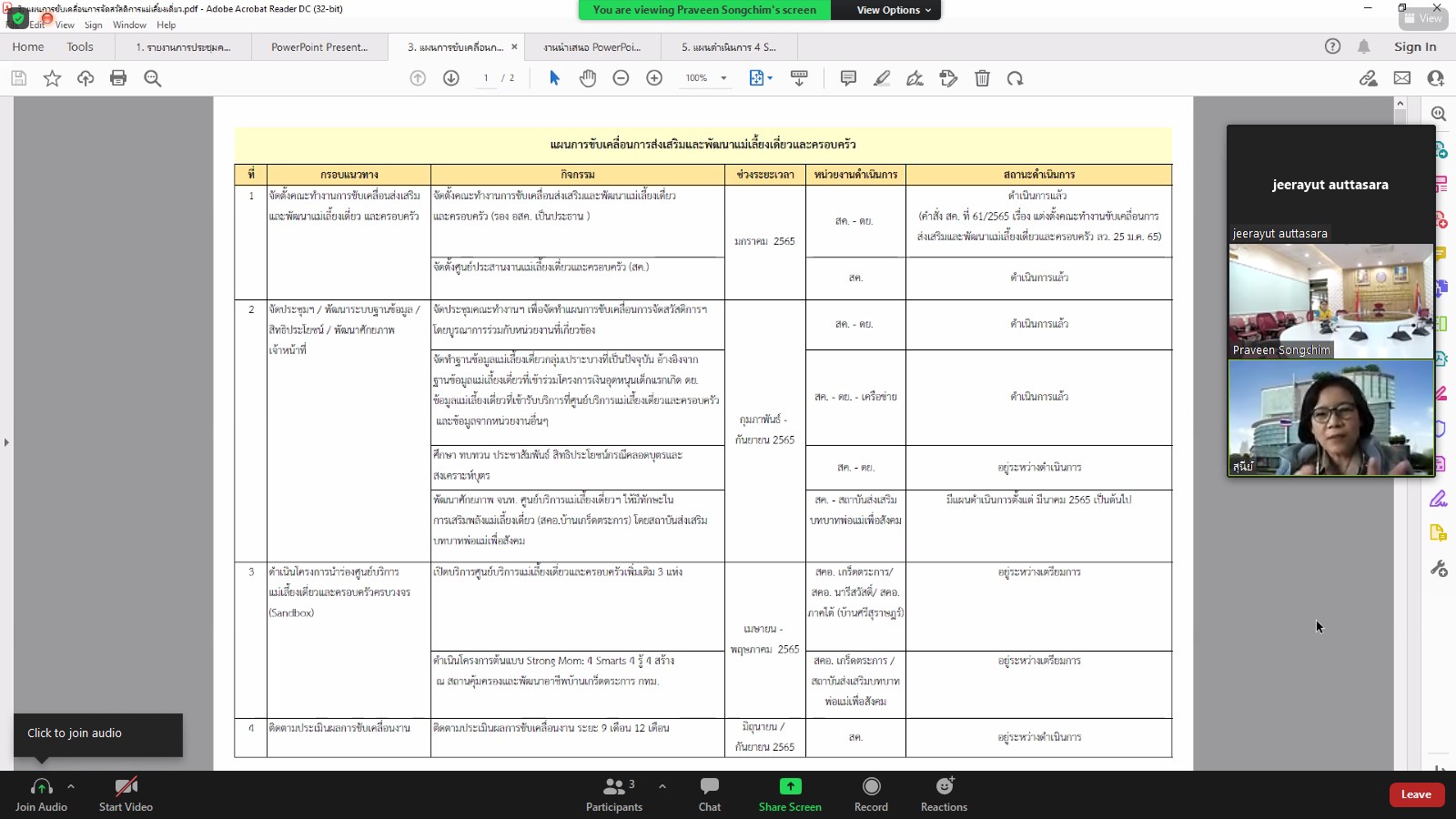Open Acrobat Help question mark icon
1456x819 pixels.
point(1332,46)
